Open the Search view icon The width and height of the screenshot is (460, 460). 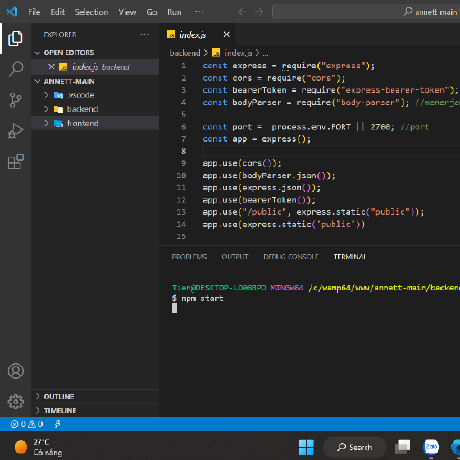pos(15,69)
